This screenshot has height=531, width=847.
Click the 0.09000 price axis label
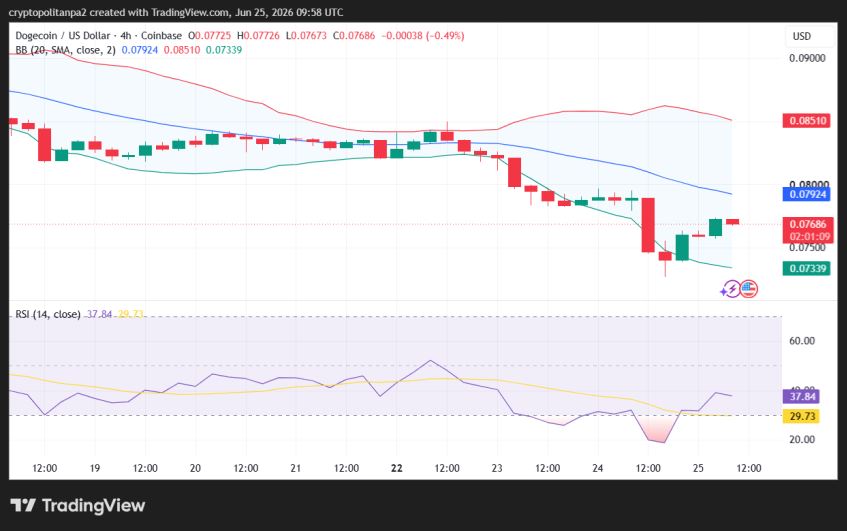click(807, 58)
